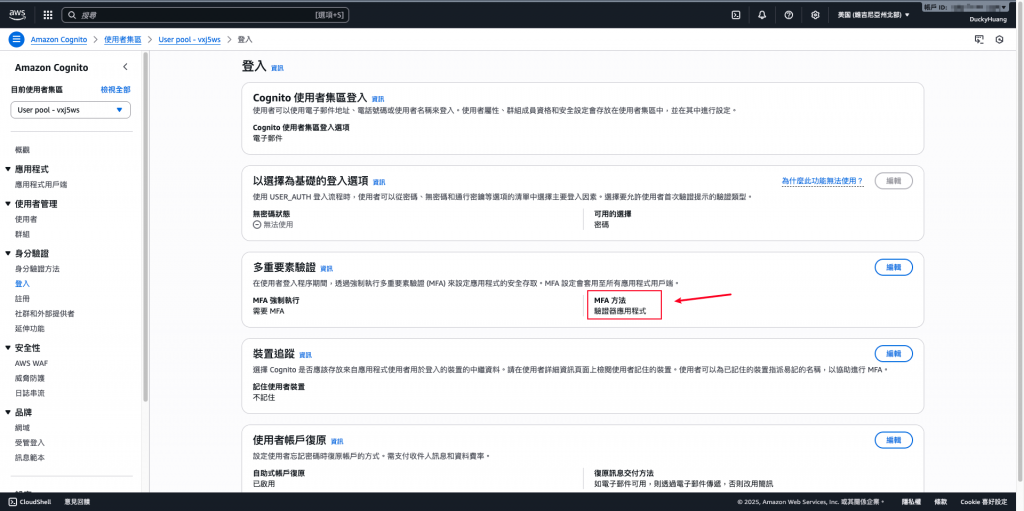Click the clock icon at top right
Image resolution: width=1024 pixels, height=511 pixels.
pyautogui.click(x=999, y=39)
